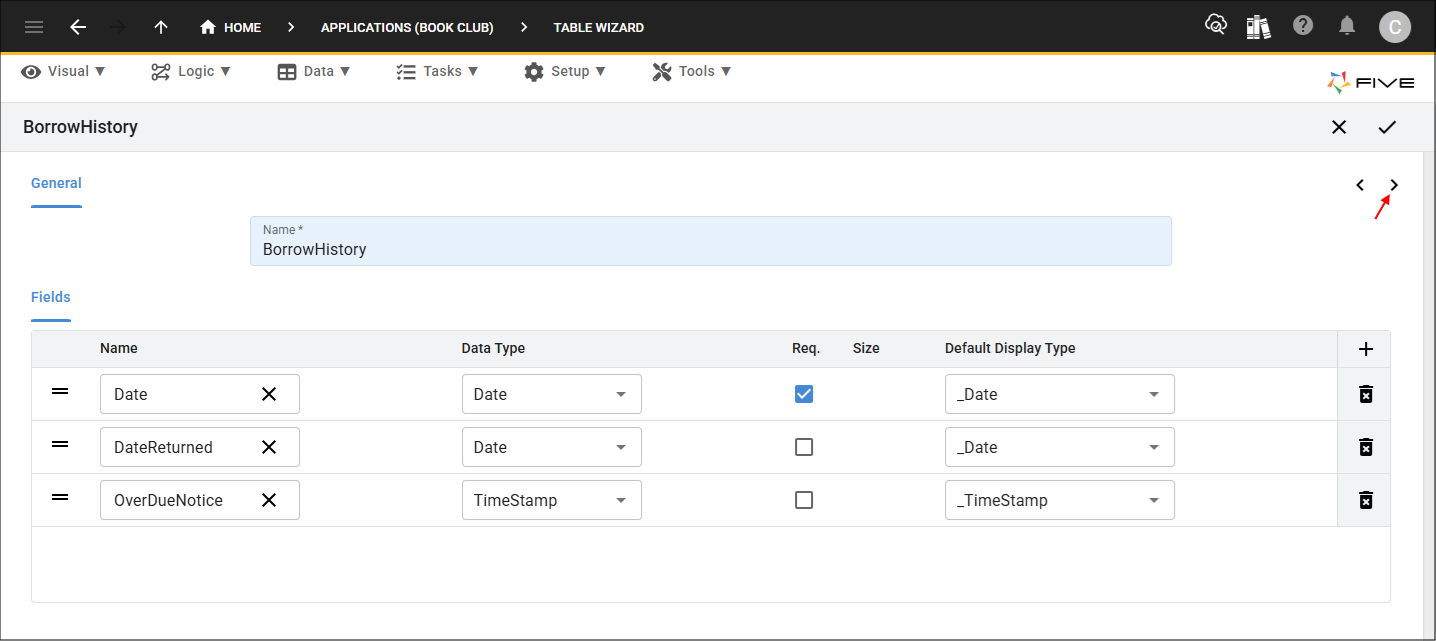
Task: Select the Fields tab
Action: (51, 297)
